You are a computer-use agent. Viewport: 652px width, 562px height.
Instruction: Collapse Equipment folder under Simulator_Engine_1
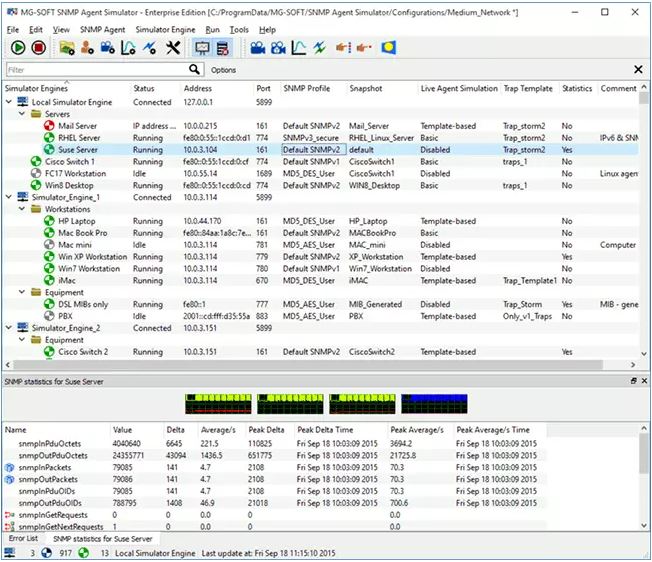pyautogui.click(x=22, y=292)
